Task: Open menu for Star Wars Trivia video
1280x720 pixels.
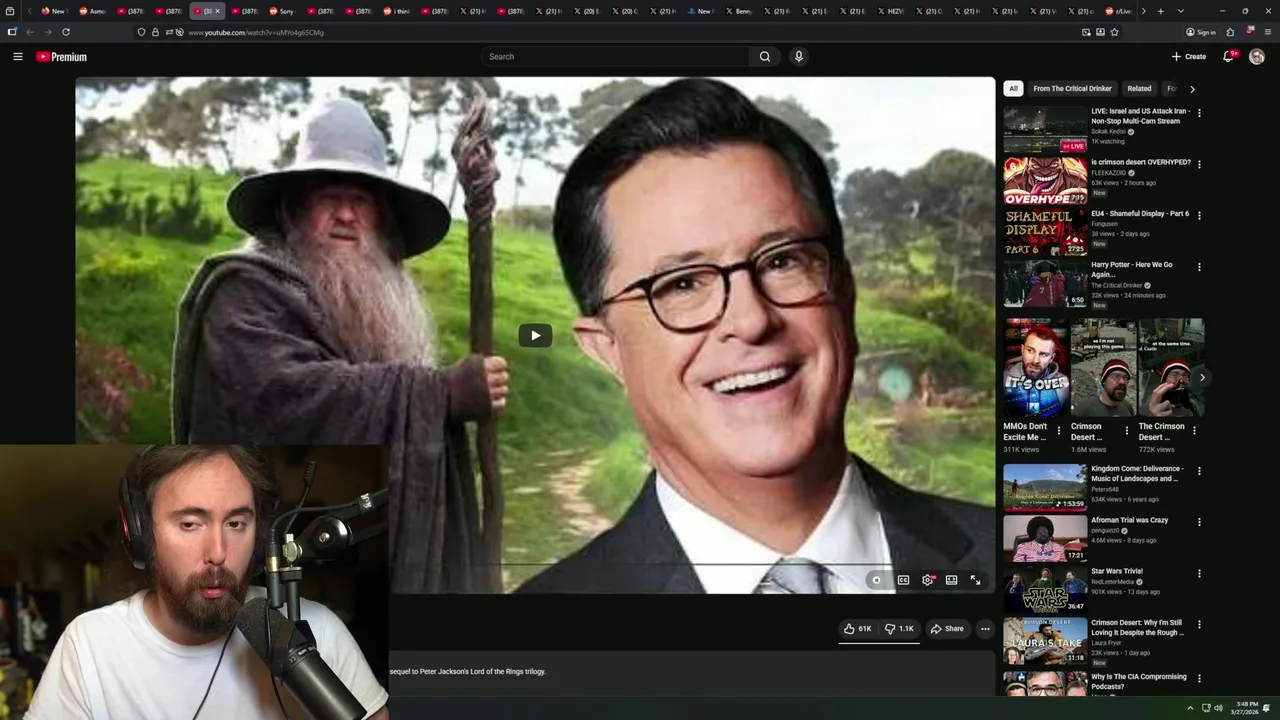Action: coord(1199,573)
